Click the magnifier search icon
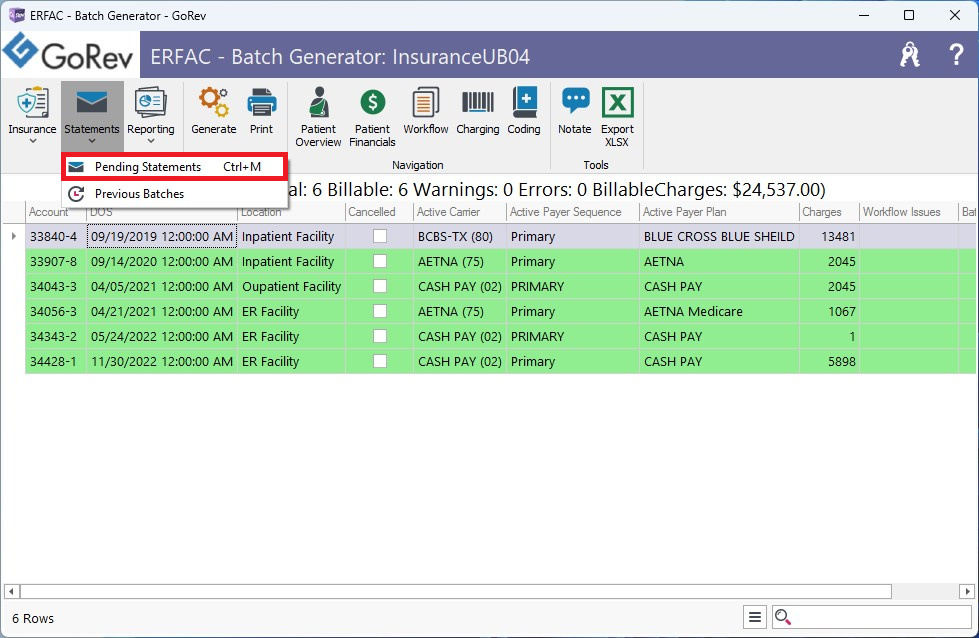979x638 pixels. [x=782, y=617]
